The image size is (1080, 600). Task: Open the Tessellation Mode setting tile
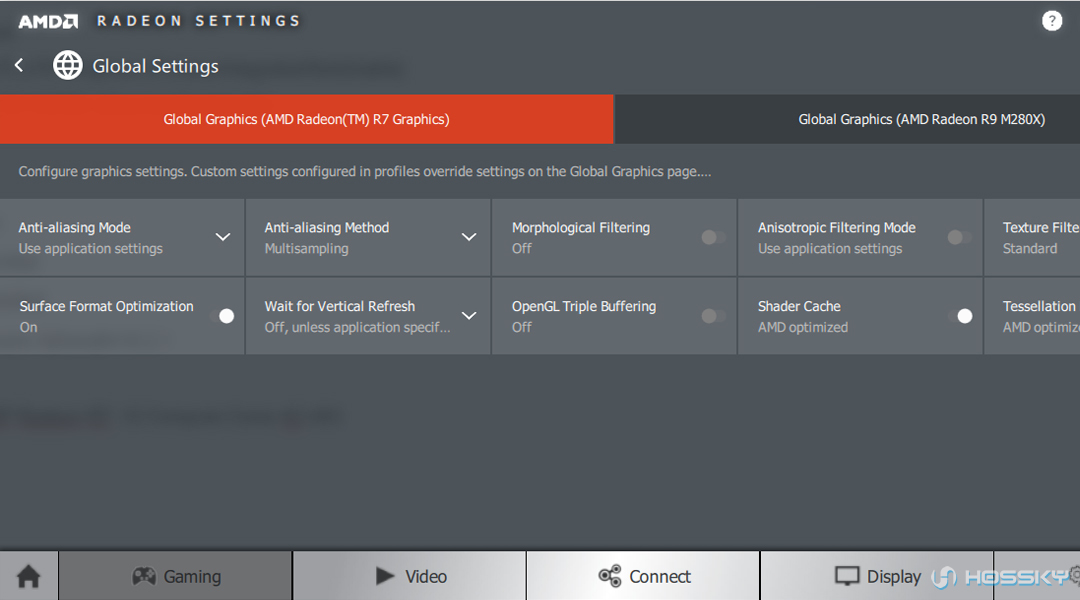[1032, 316]
